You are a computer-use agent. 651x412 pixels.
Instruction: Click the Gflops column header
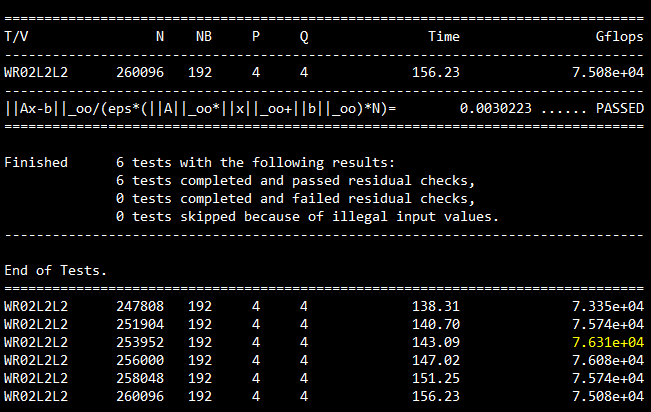(619, 36)
